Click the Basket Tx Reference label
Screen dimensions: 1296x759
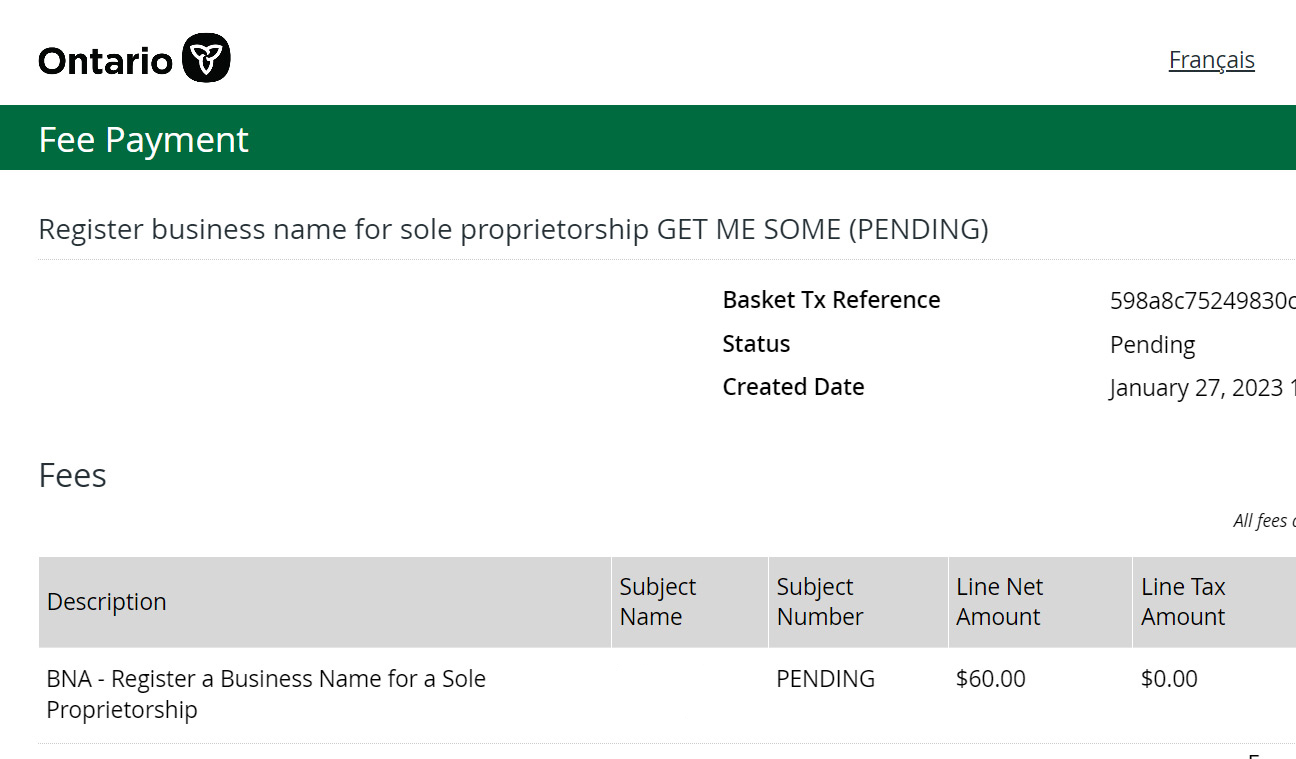[x=831, y=300]
